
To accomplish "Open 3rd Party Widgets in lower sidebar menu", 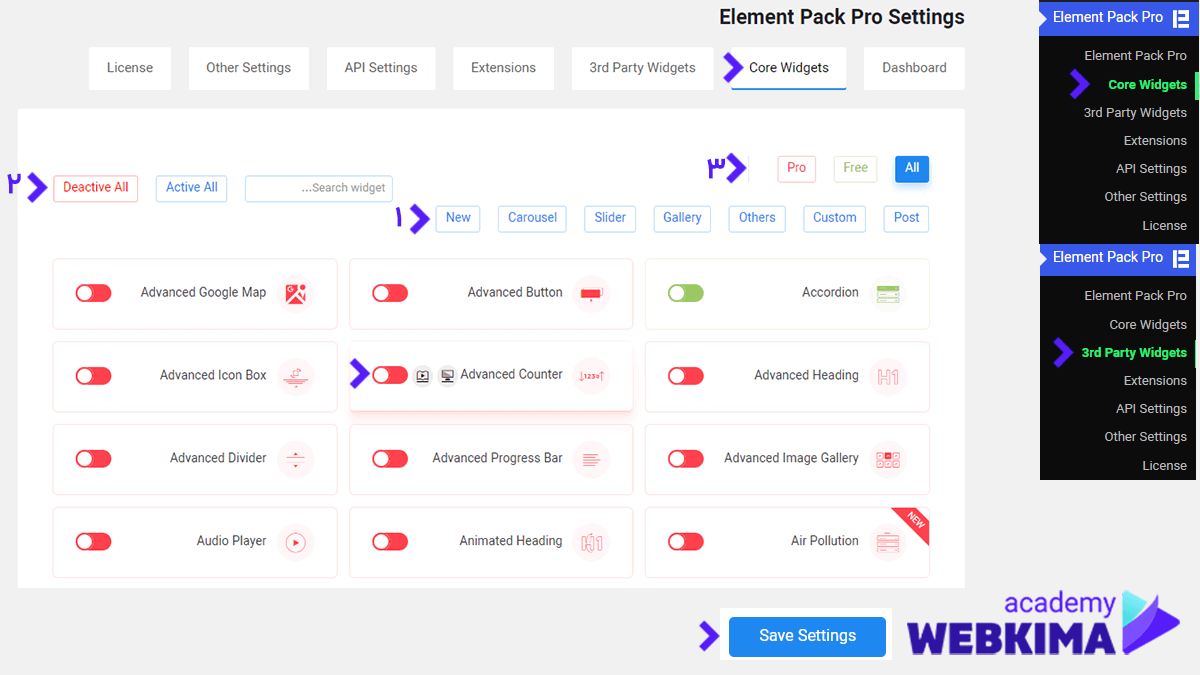I will click(x=1134, y=353).
